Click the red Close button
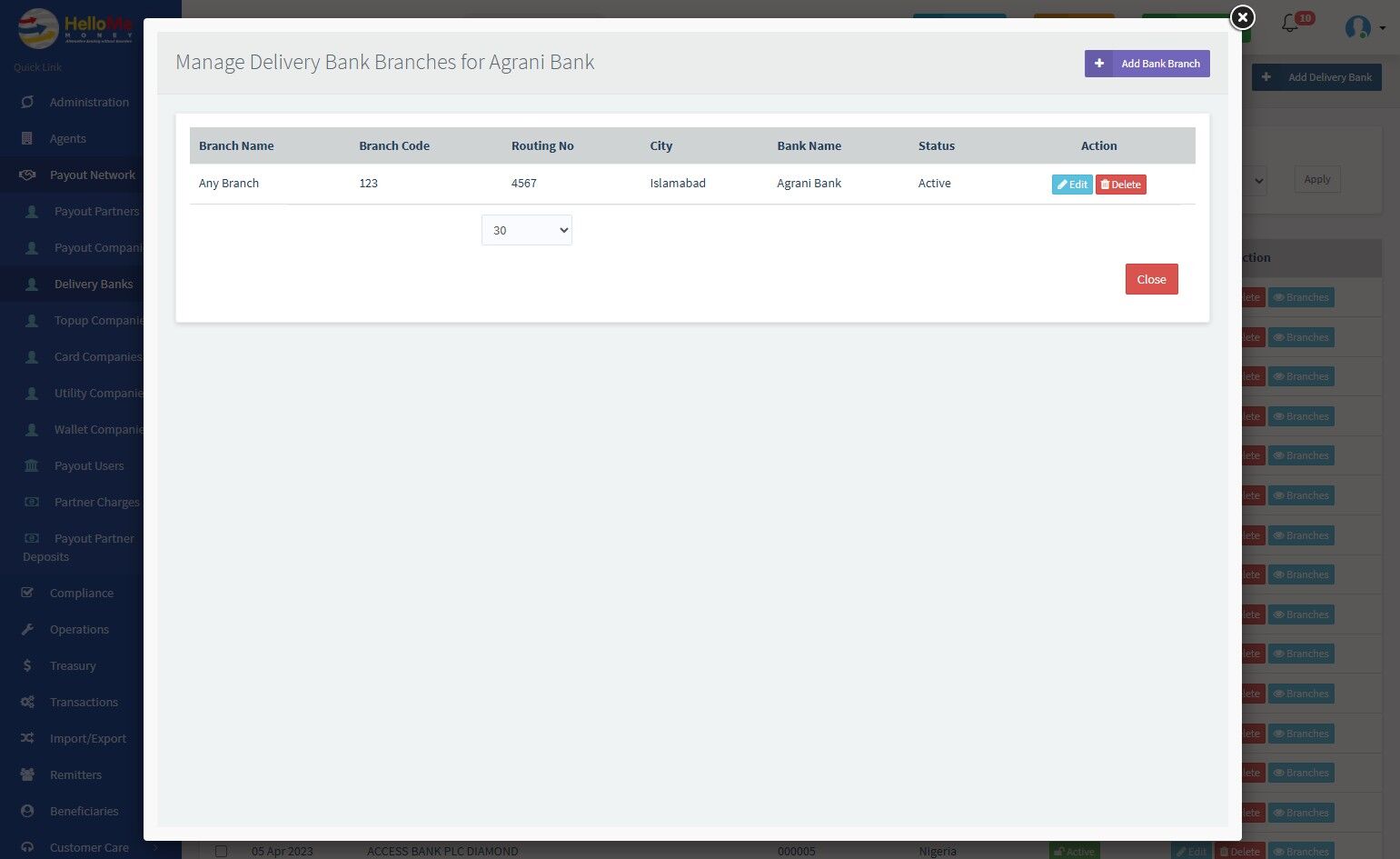The width and height of the screenshot is (1400, 859). point(1151,279)
